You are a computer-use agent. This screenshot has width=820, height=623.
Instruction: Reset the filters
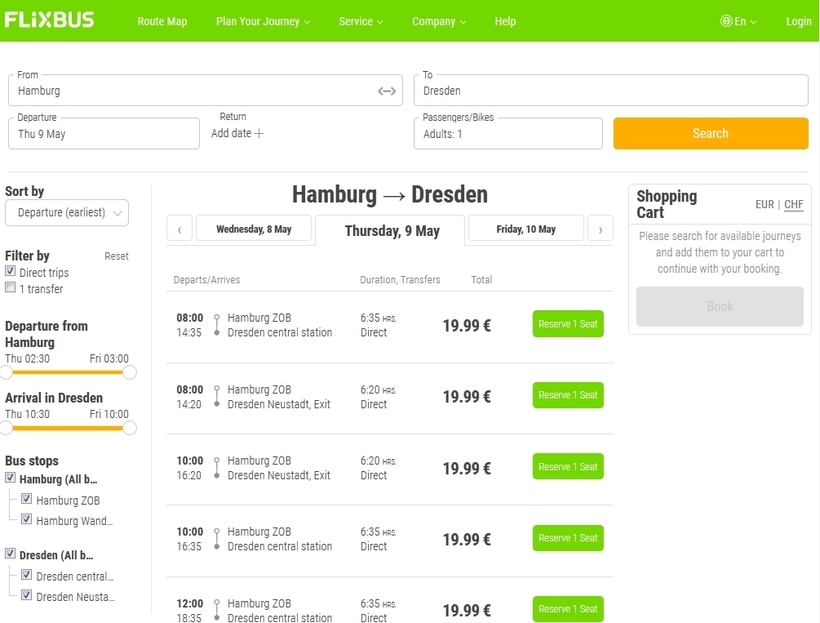point(116,256)
